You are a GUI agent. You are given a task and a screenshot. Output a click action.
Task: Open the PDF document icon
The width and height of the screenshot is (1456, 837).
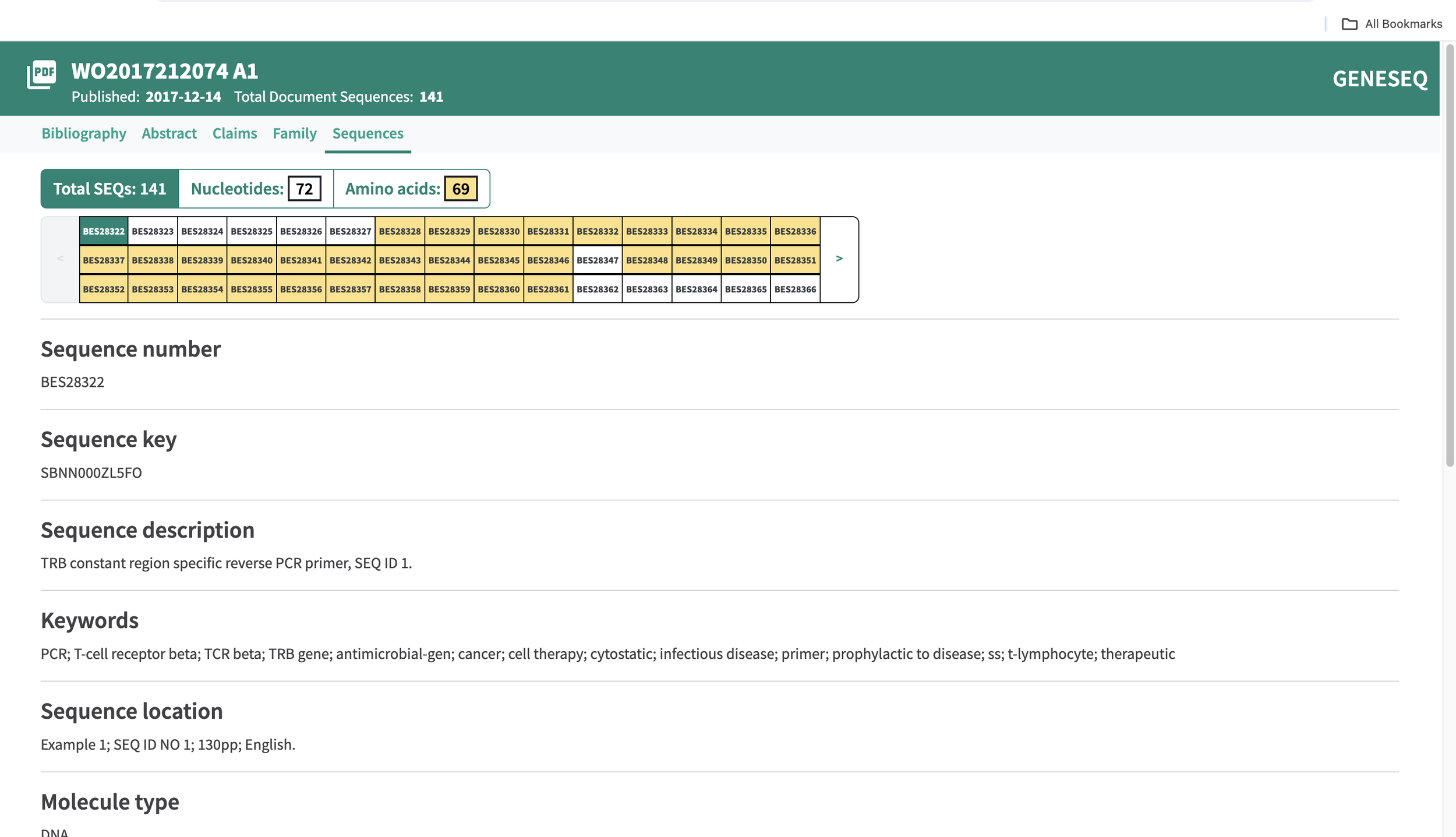(x=41, y=75)
